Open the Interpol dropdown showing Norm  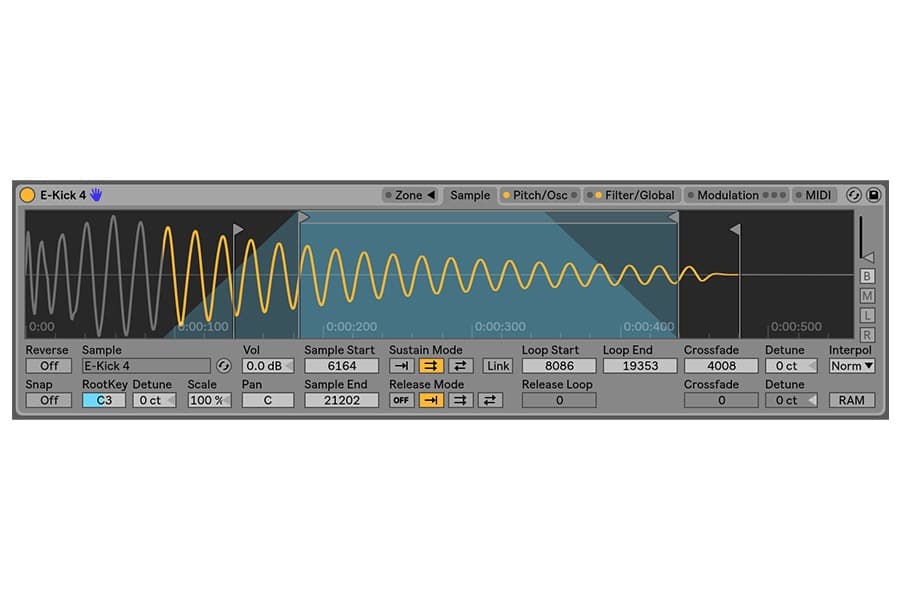tap(852, 366)
